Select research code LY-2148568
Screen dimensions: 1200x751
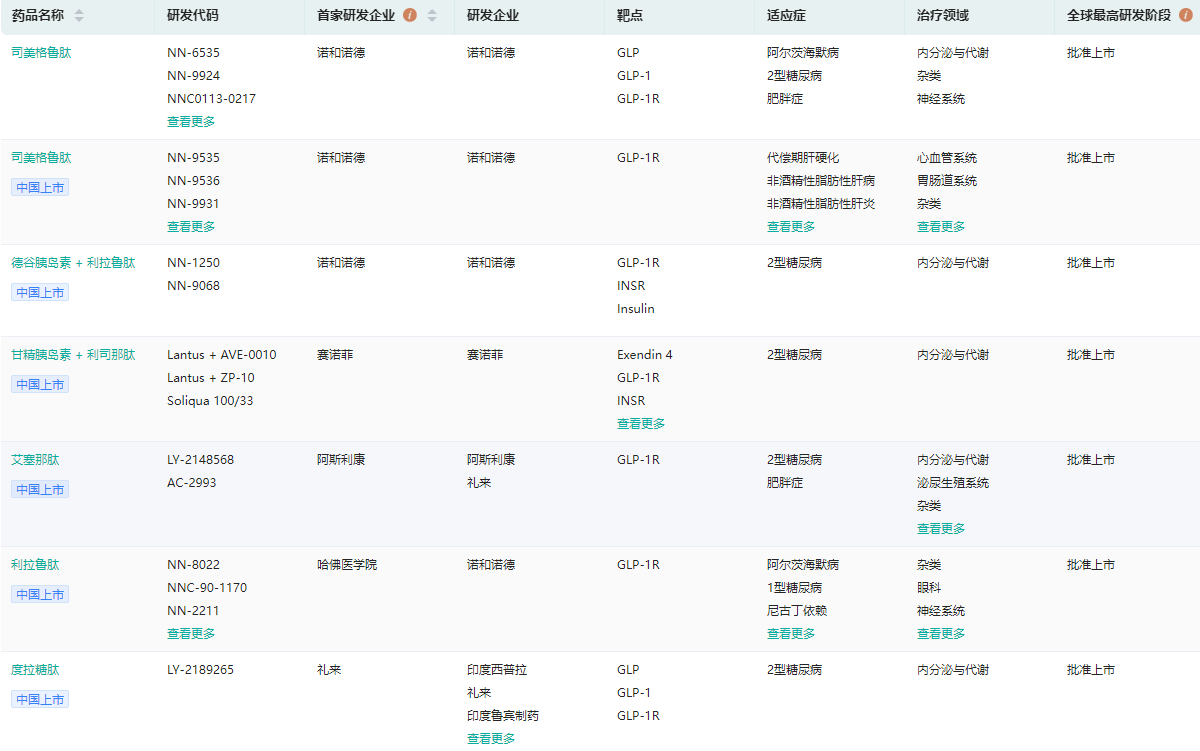click(x=198, y=460)
